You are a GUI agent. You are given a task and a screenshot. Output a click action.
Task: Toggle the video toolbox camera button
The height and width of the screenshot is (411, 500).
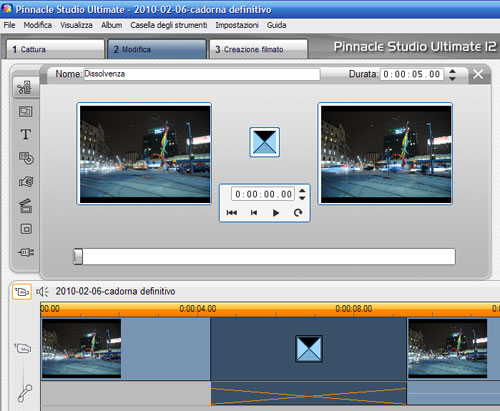pyautogui.click(x=22, y=292)
